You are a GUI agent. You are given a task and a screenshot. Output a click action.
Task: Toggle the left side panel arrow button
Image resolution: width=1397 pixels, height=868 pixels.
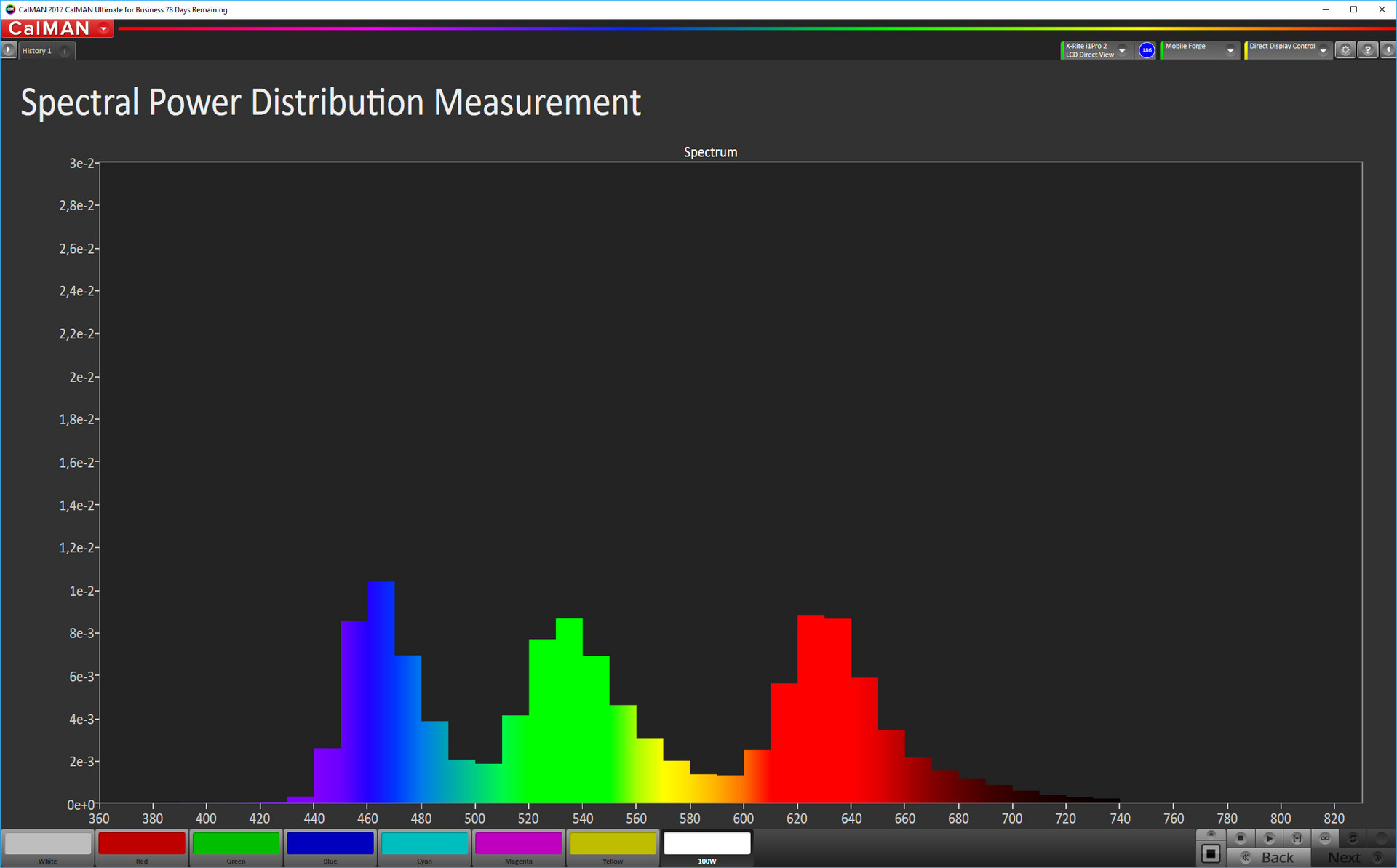tap(8, 50)
